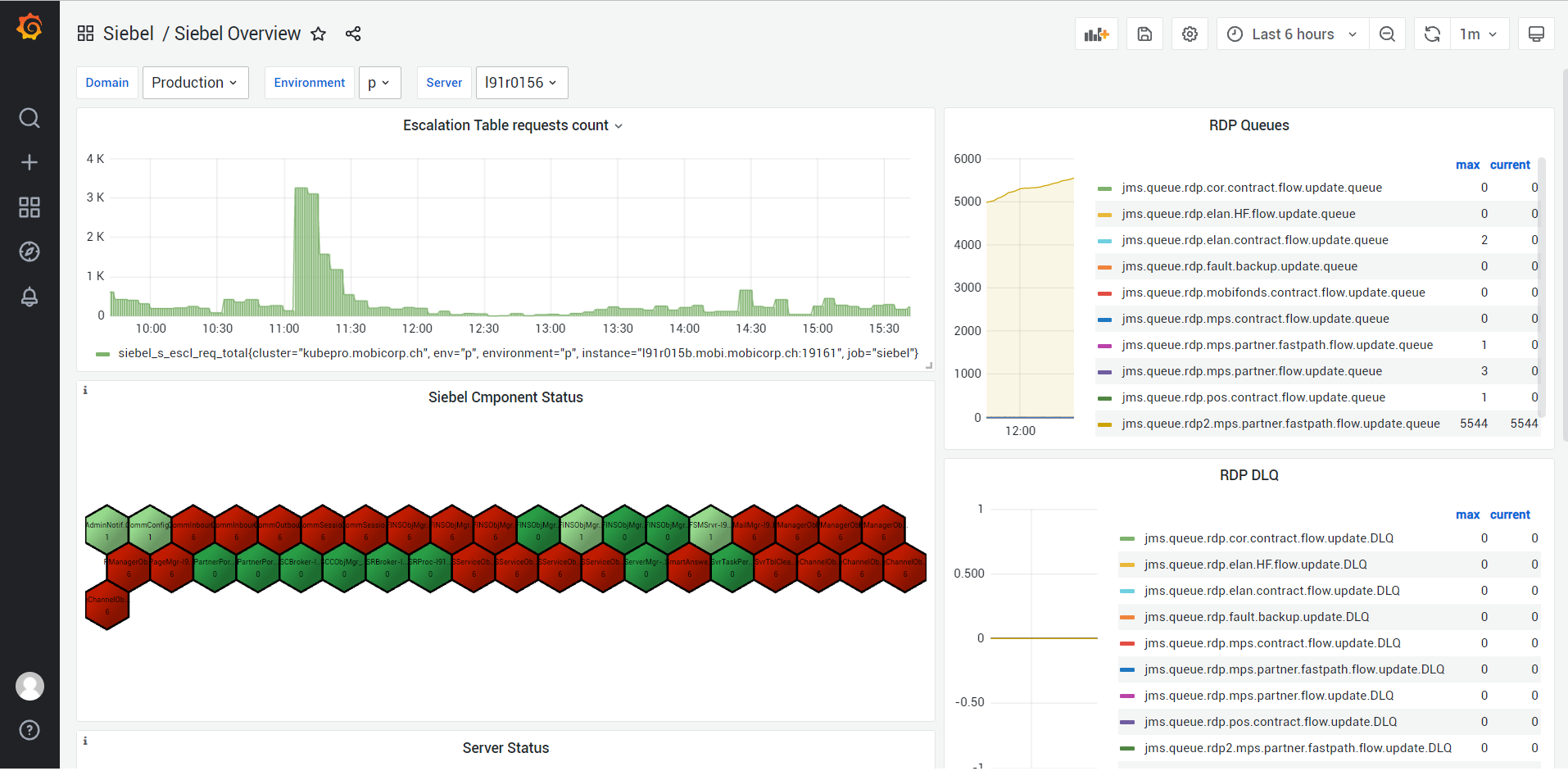Screen dimensions: 1568x771
Task: Grab Escalation panel resize handle corner
Action: click(929, 366)
